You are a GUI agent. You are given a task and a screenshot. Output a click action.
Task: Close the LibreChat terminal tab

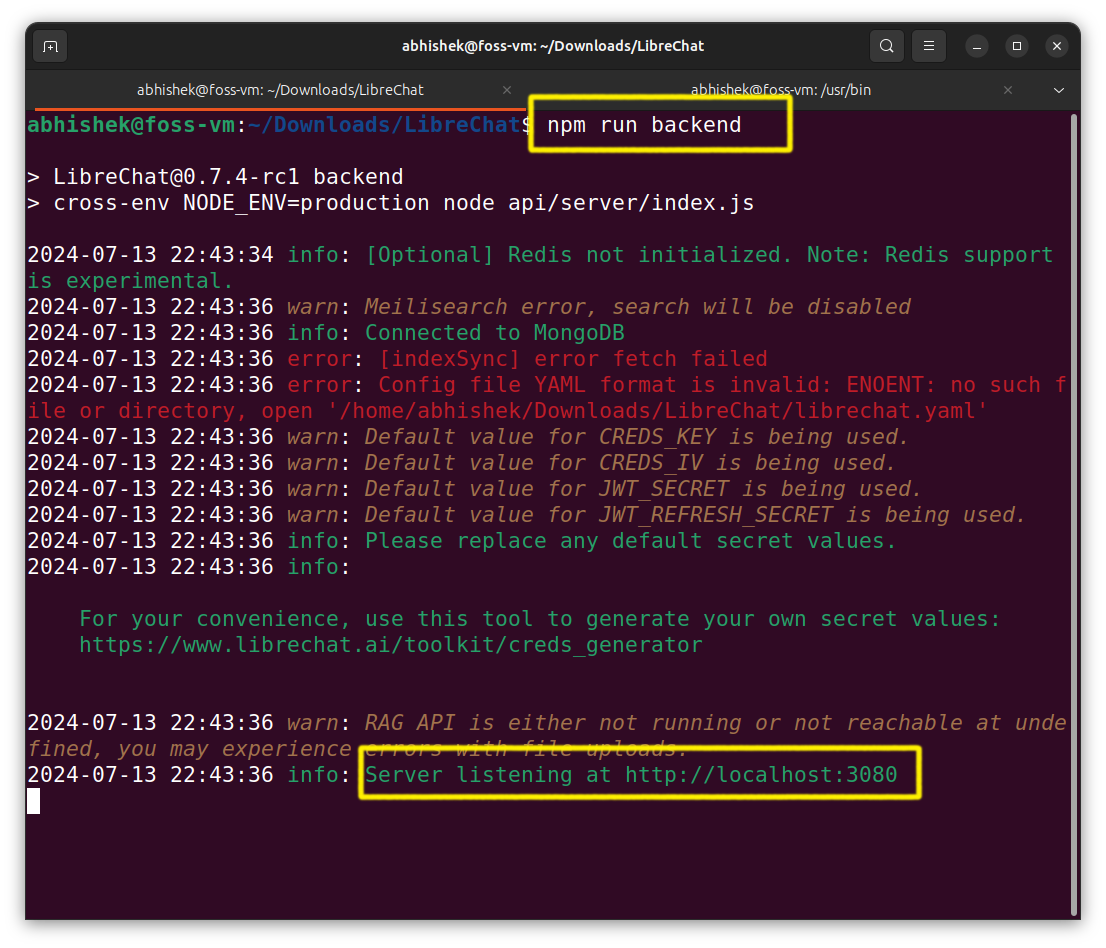tap(507, 90)
